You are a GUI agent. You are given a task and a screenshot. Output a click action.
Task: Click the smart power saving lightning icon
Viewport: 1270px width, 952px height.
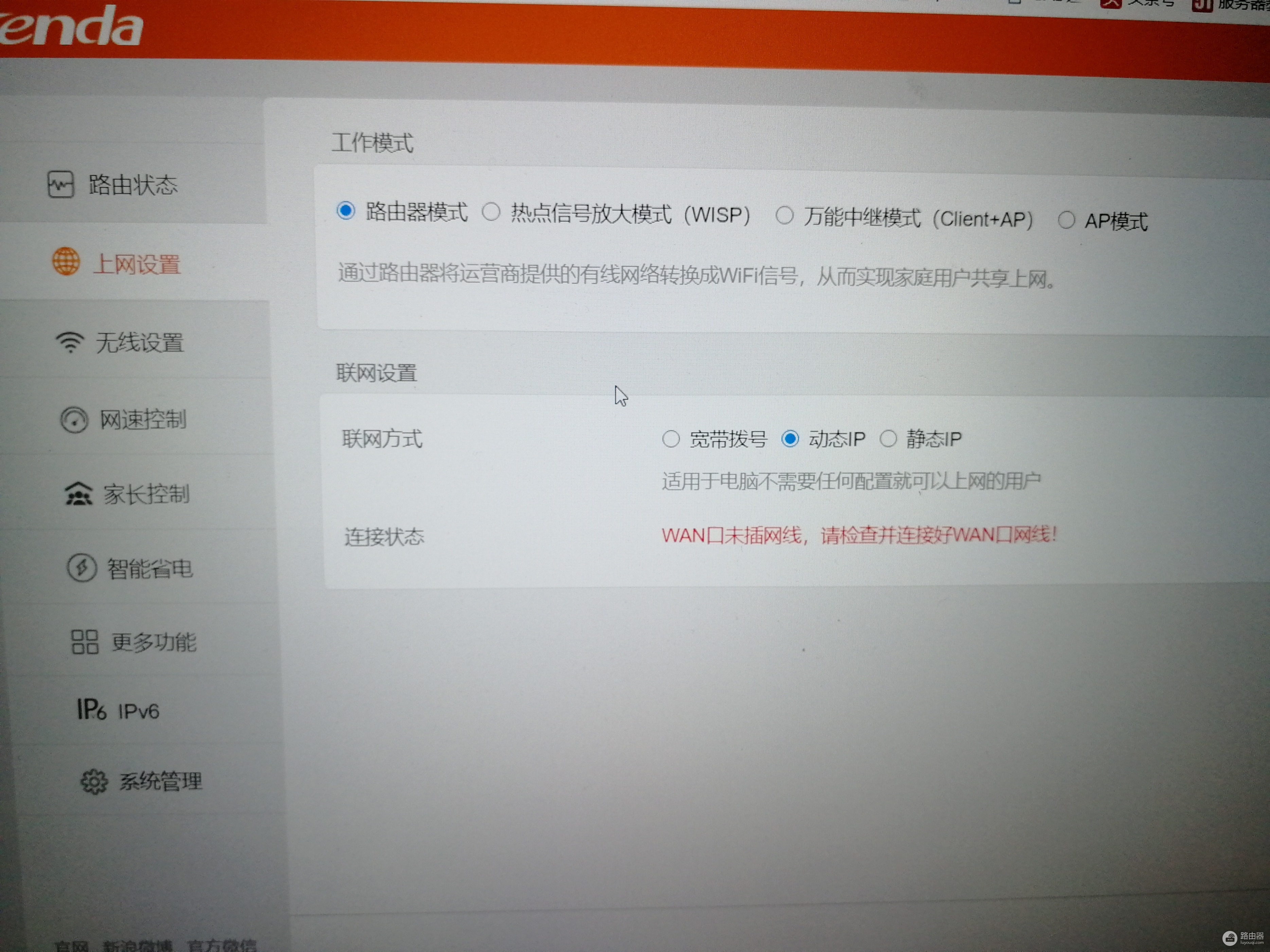pos(82,568)
